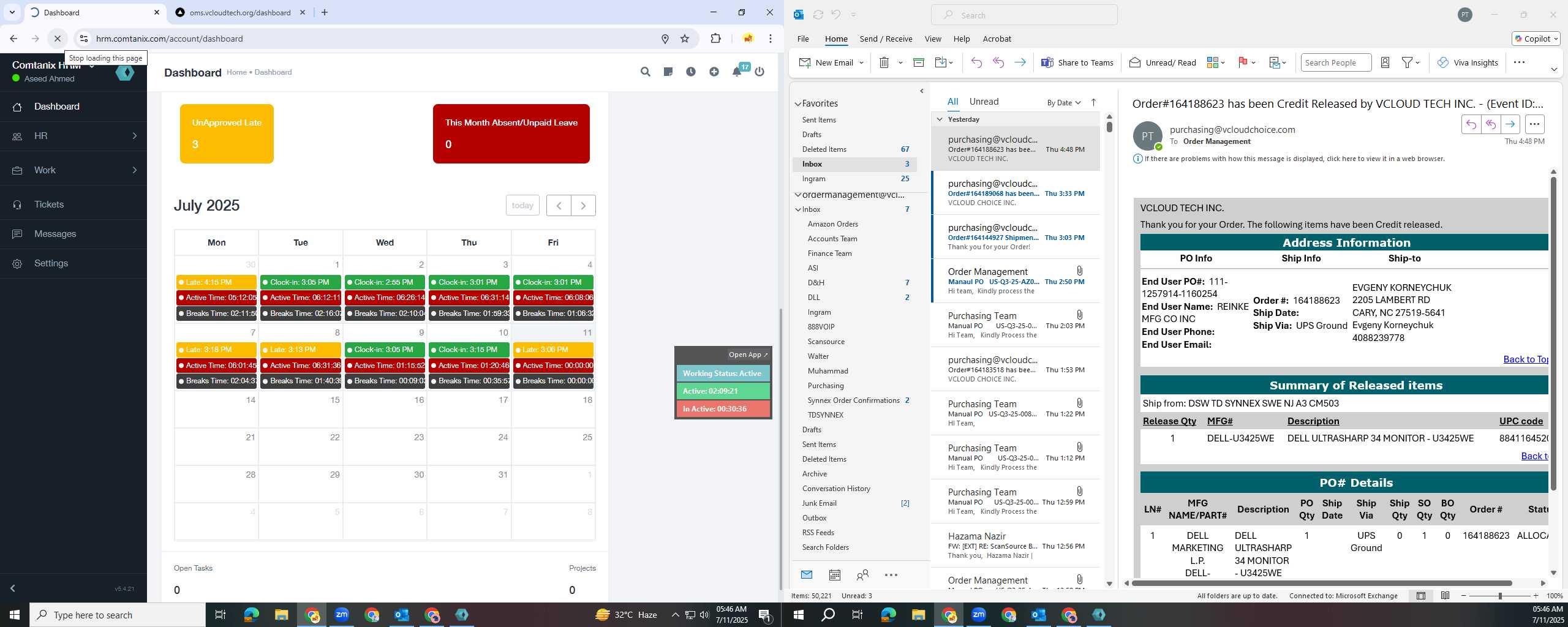Image resolution: width=1568 pixels, height=627 pixels.
Task: Open notifications bell showing 17
Action: pos(737,72)
